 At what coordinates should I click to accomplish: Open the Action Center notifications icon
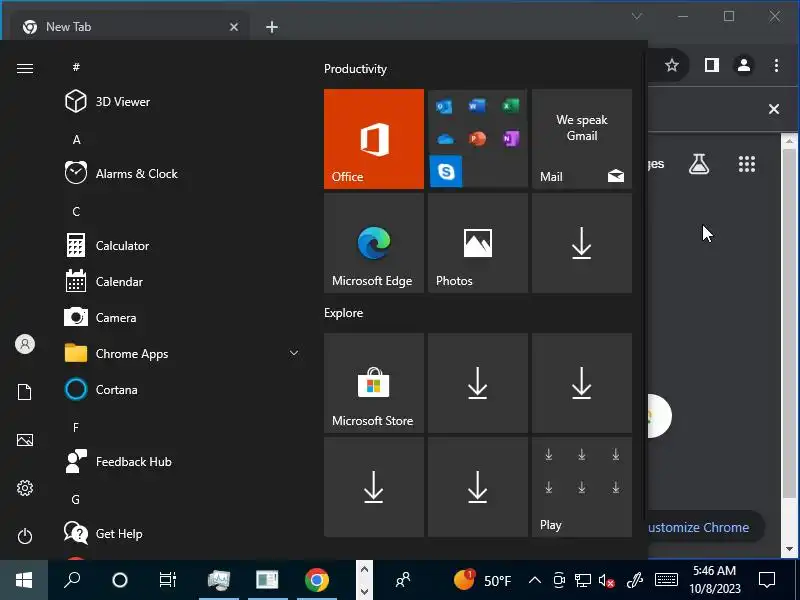[767, 580]
